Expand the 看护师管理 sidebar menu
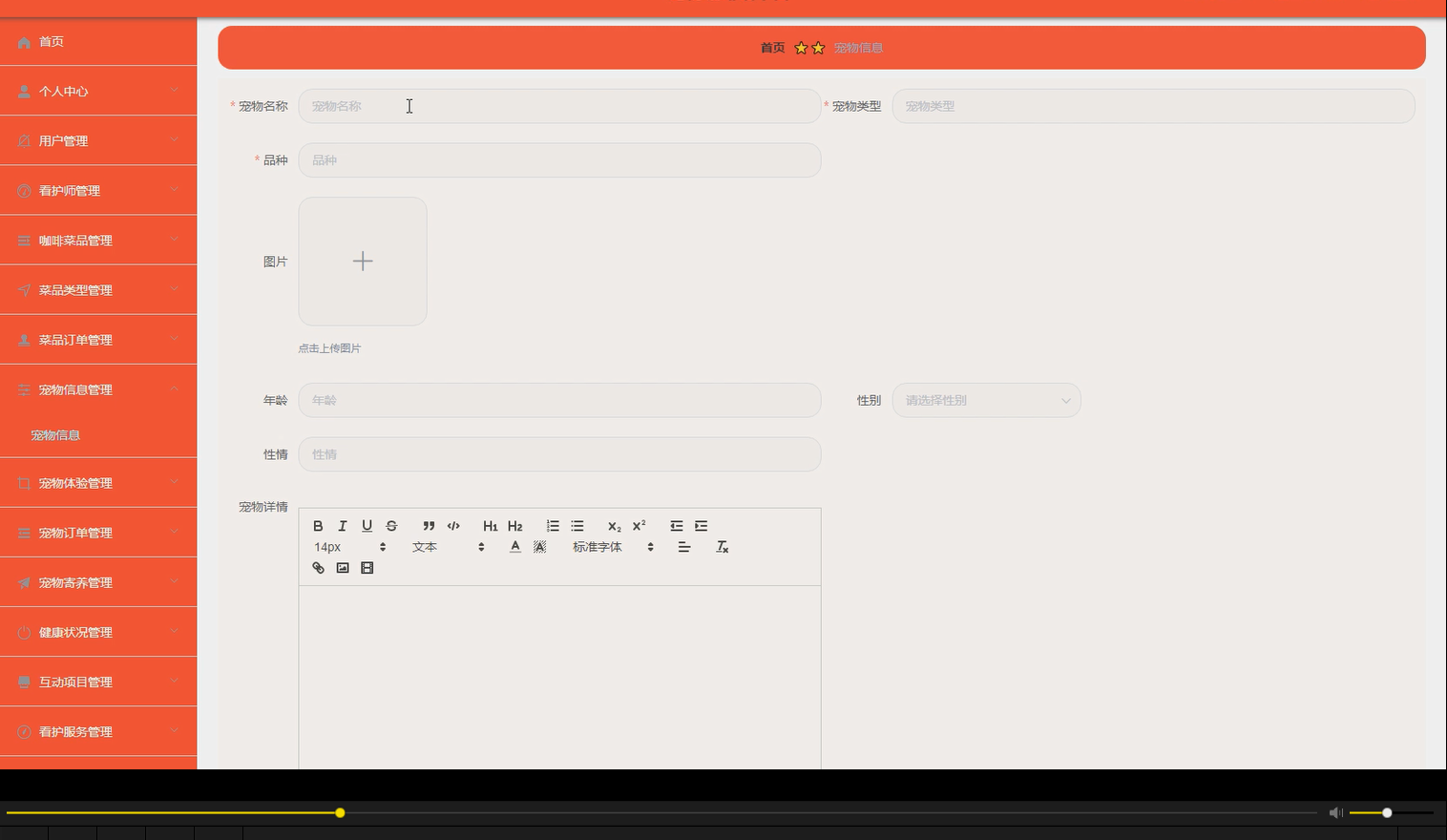This screenshot has width=1447, height=840. (x=98, y=191)
